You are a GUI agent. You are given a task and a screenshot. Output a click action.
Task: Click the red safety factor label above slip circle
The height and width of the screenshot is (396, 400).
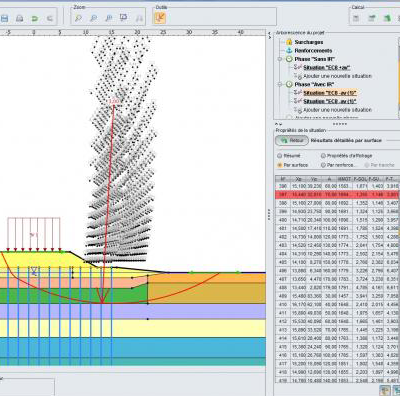click(114, 101)
